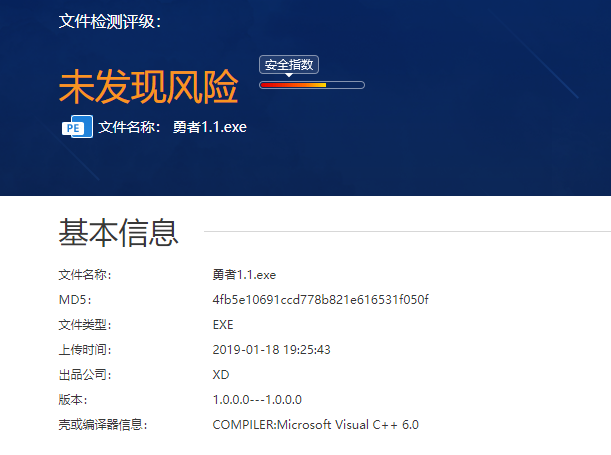Click 勇者1.1.exe next to the PE icon
The width and height of the screenshot is (611, 455).
coord(209,127)
